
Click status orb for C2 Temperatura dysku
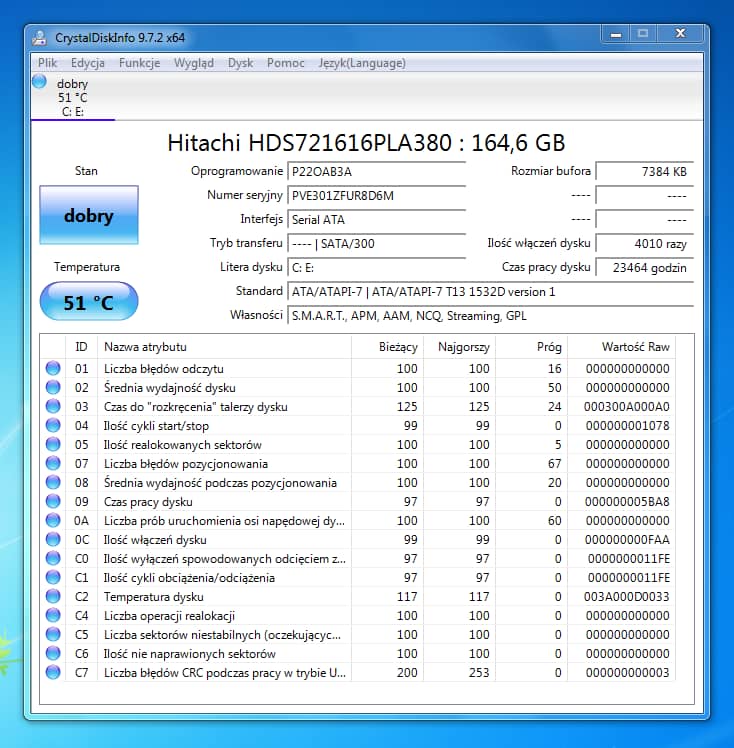click(x=52, y=597)
